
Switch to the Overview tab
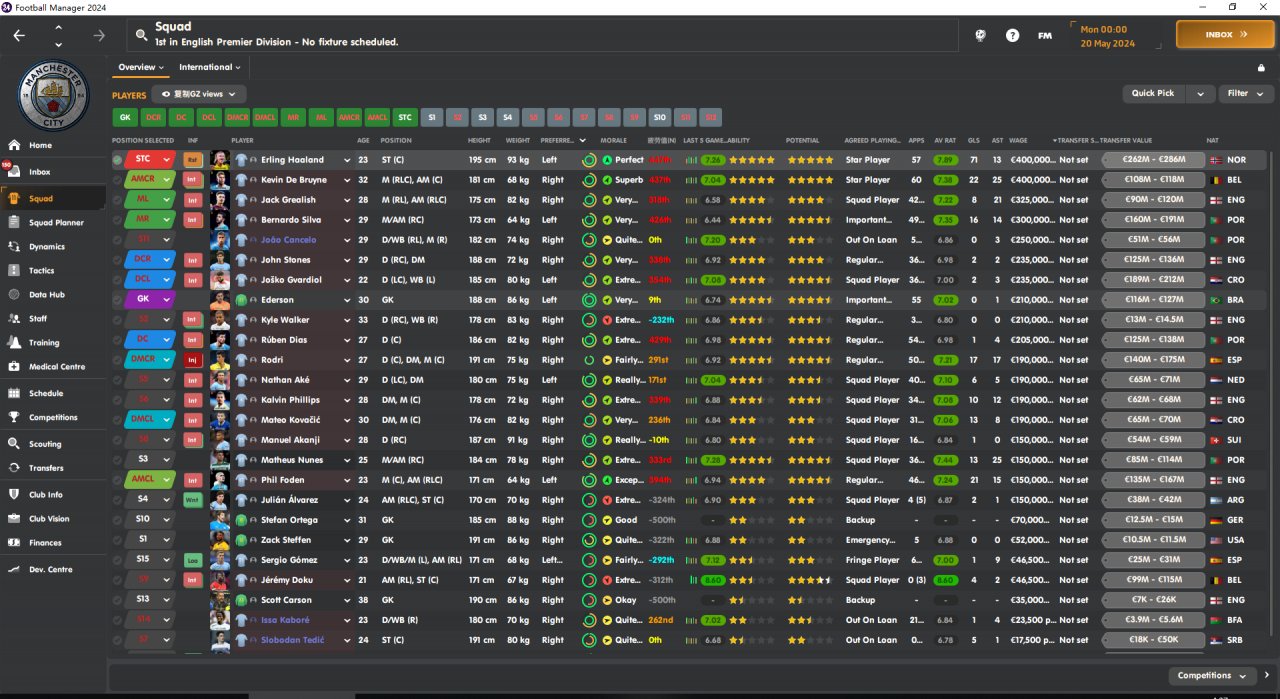[x=141, y=67]
